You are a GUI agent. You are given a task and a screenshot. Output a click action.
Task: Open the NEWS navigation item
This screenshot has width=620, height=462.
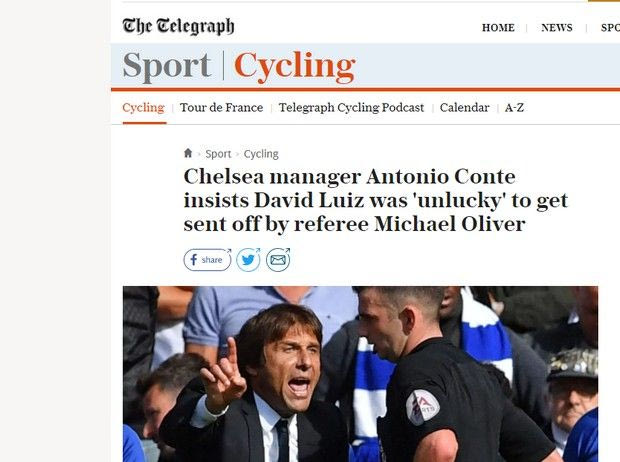[557, 28]
